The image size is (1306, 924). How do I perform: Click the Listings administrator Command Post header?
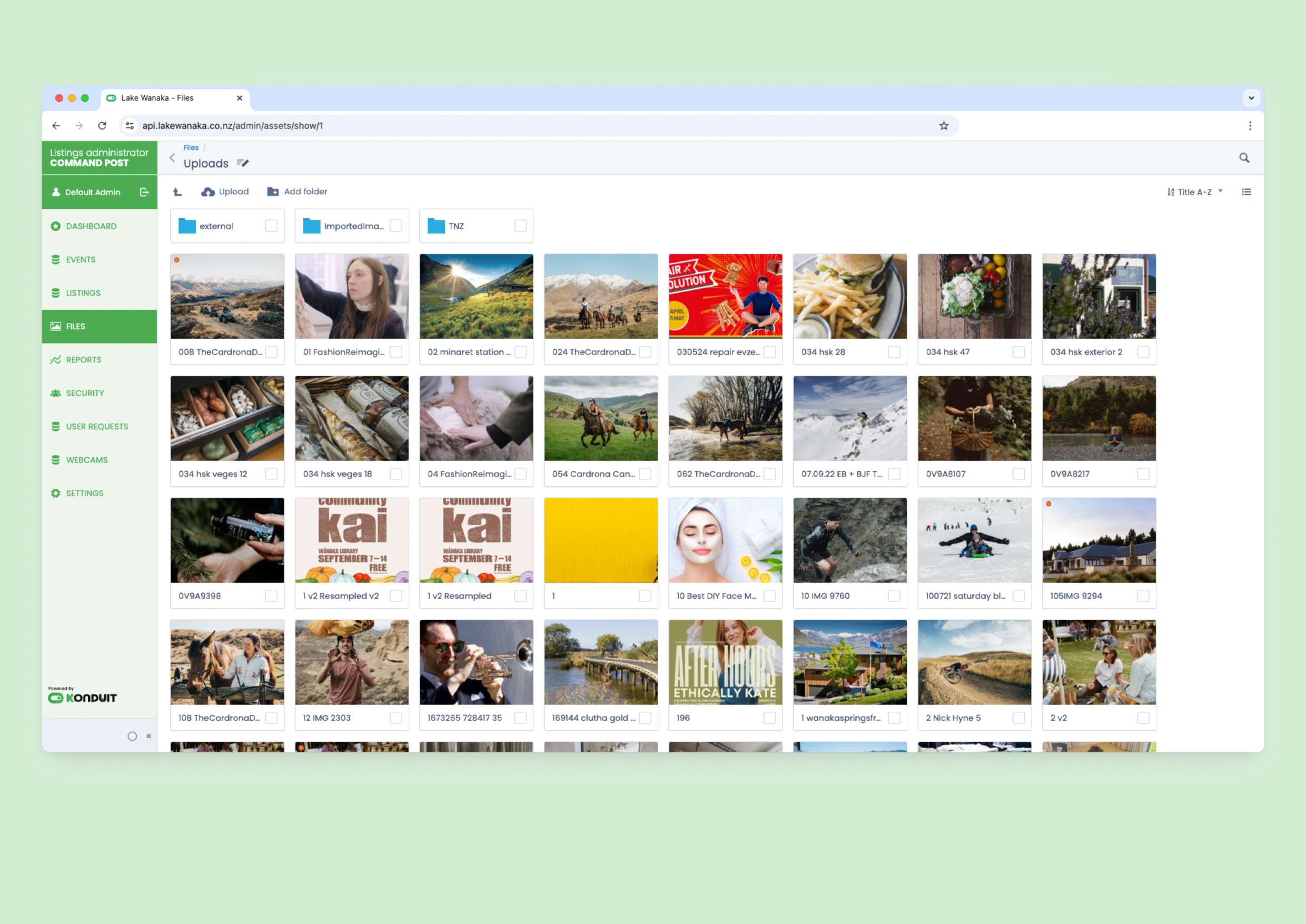[100, 157]
